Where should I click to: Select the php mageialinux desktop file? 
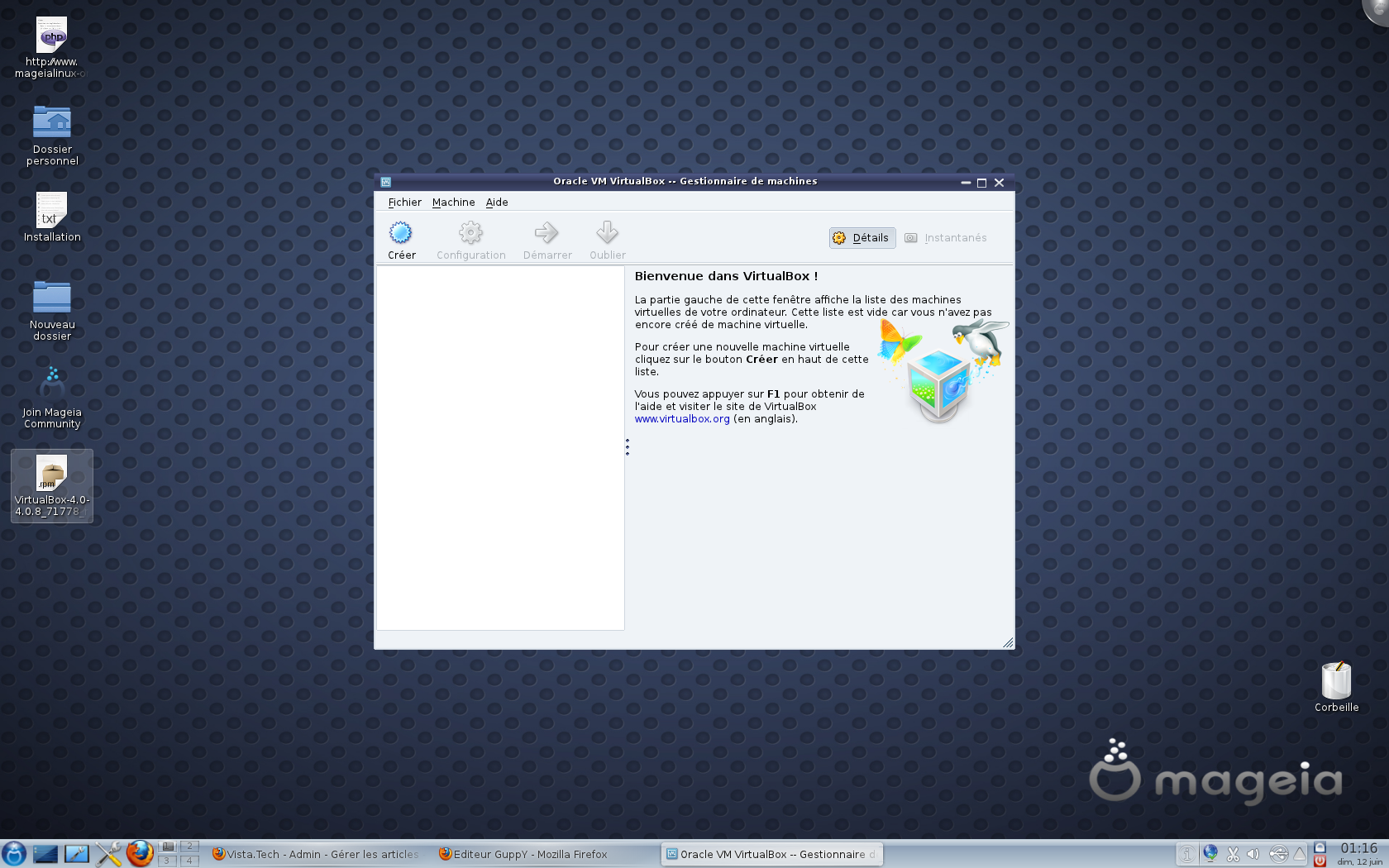(x=51, y=48)
